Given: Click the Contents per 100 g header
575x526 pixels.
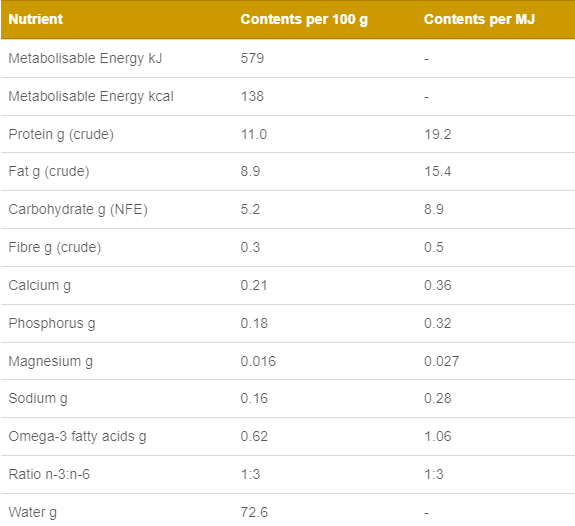Looking at the screenshot, I should pos(304,19).
